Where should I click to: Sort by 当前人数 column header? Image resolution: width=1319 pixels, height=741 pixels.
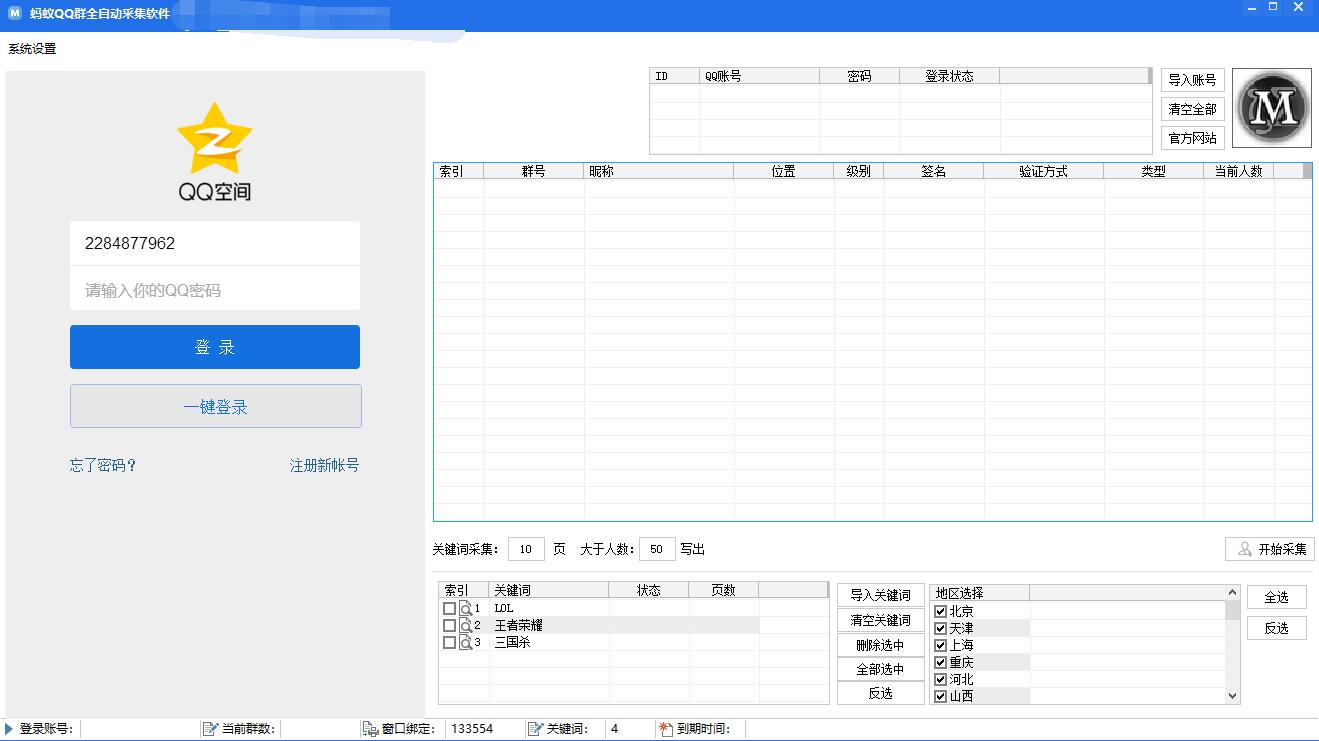coord(1239,171)
